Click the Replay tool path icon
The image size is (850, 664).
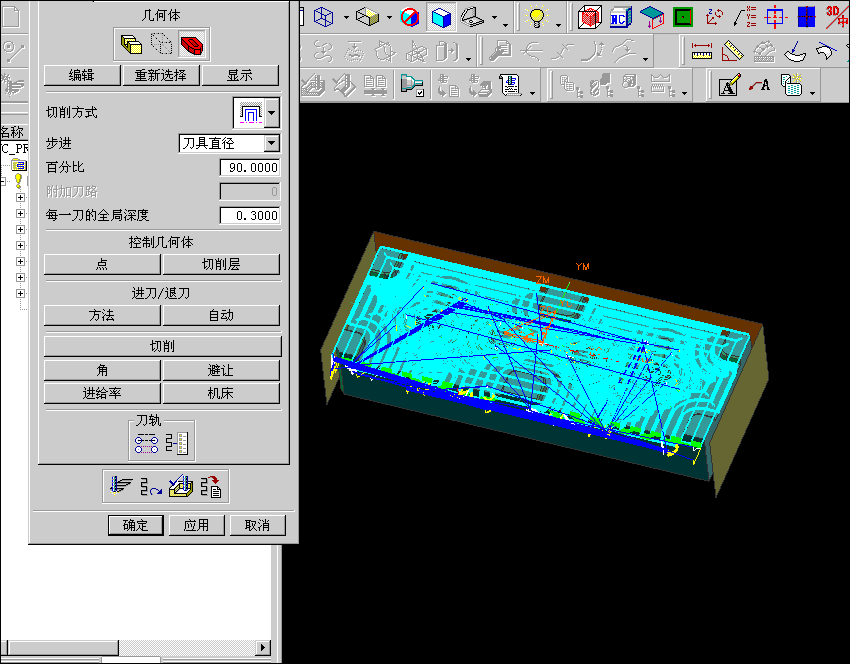[151, 486]
